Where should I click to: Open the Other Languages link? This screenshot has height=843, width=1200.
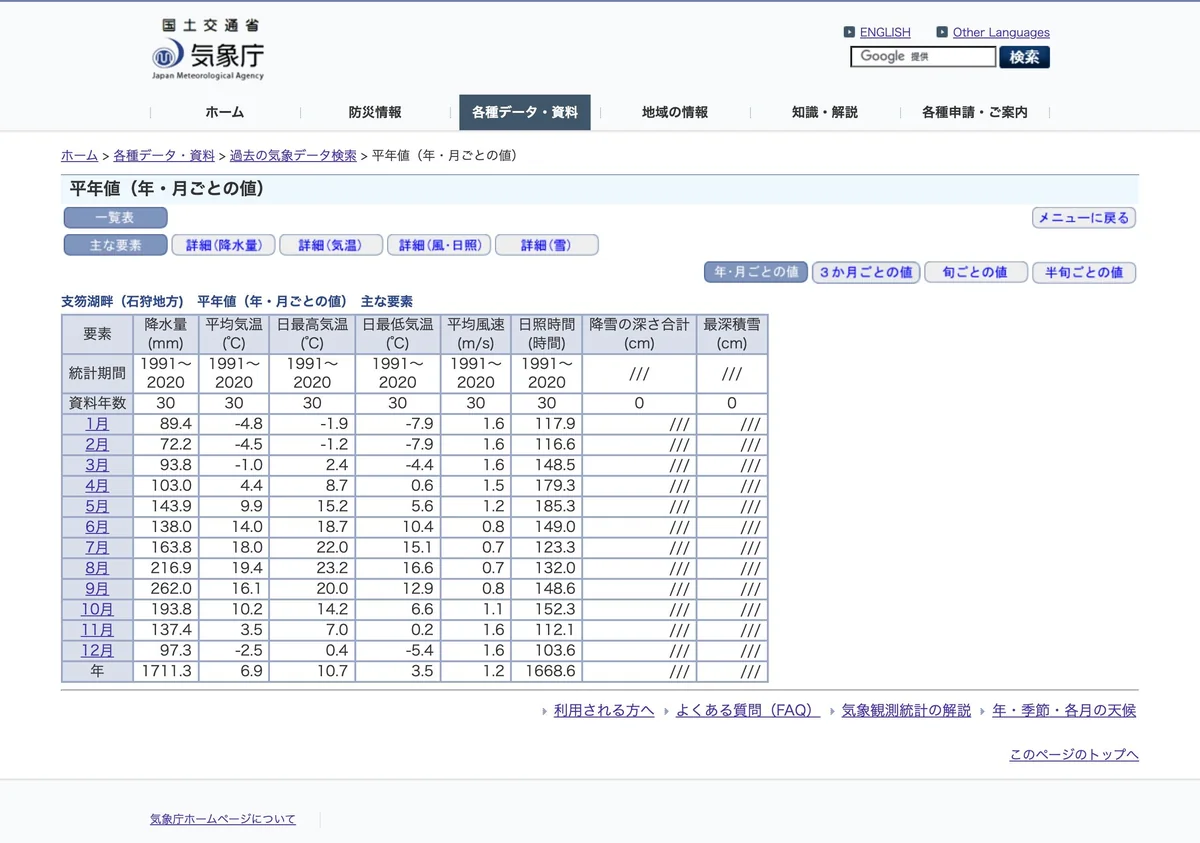1001,32
